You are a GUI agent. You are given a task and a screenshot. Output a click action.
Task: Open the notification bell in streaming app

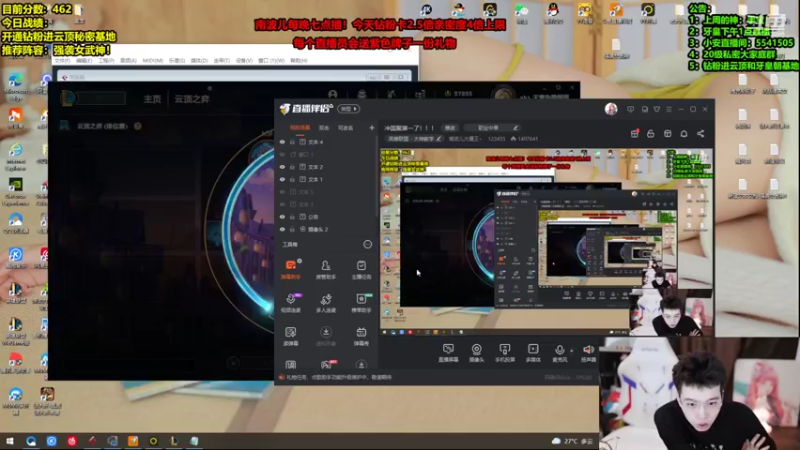point(684,134)
